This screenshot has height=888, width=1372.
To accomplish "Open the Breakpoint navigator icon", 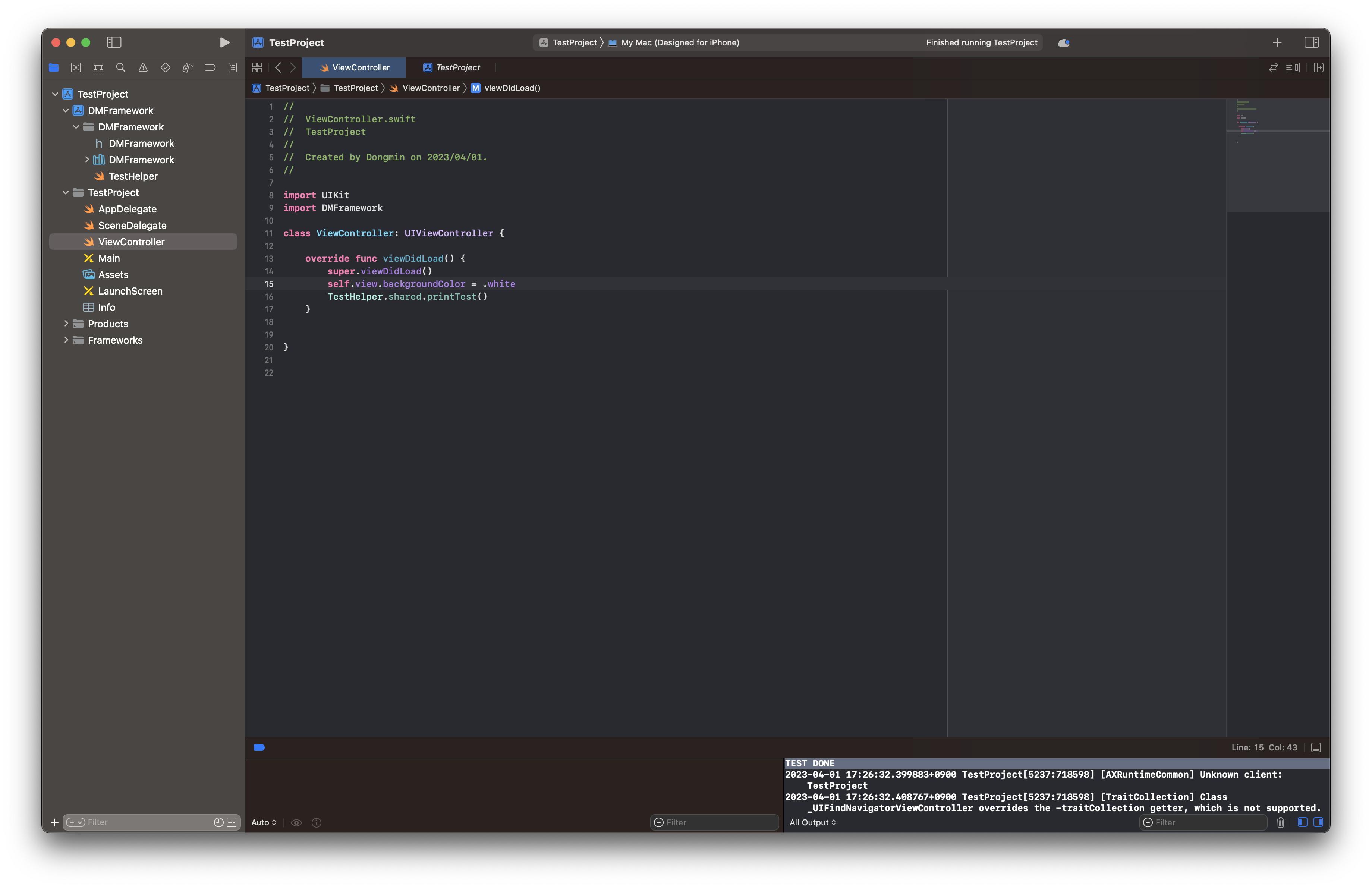I will click(210, 67).
